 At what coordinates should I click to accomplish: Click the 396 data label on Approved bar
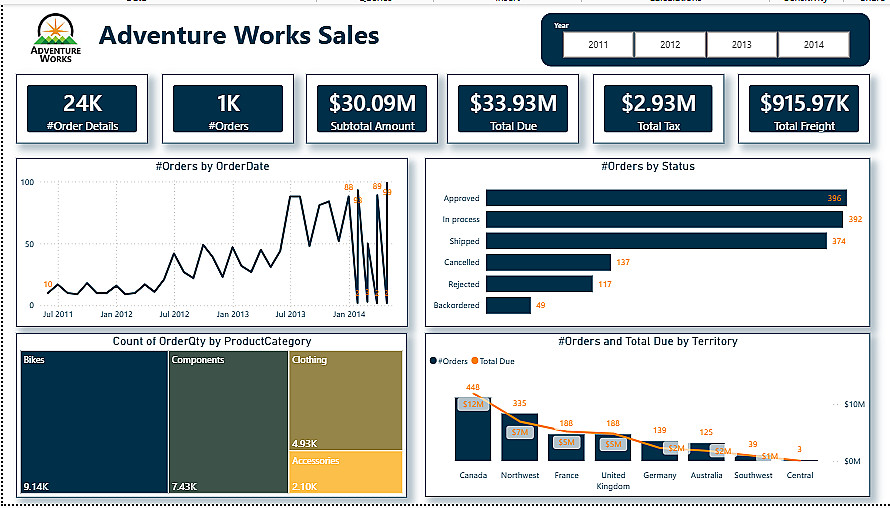coord(834,198)
